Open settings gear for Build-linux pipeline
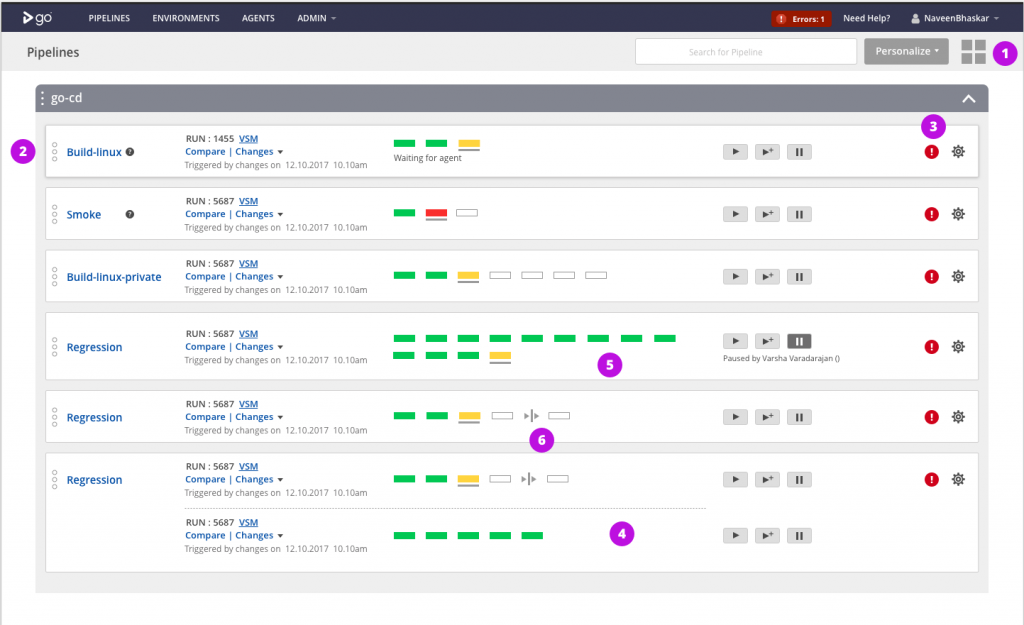 [958, 152]
